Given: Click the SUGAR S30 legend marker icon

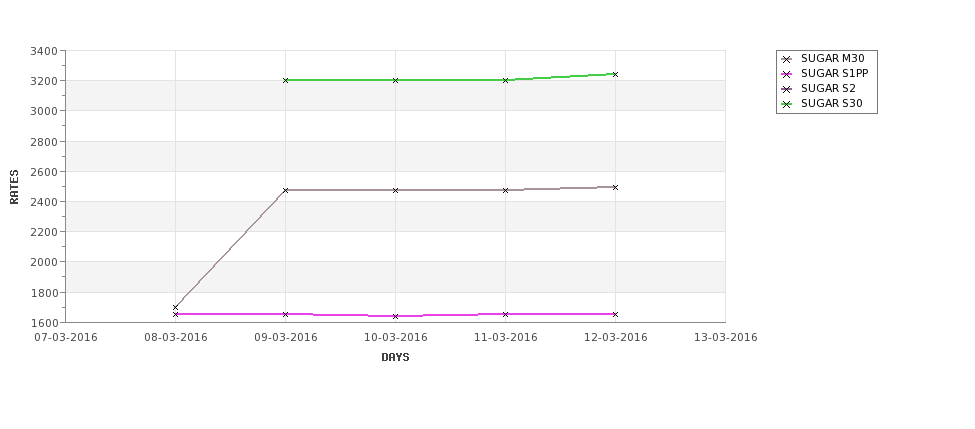Looking at the screenshot, I should [786, 104].
